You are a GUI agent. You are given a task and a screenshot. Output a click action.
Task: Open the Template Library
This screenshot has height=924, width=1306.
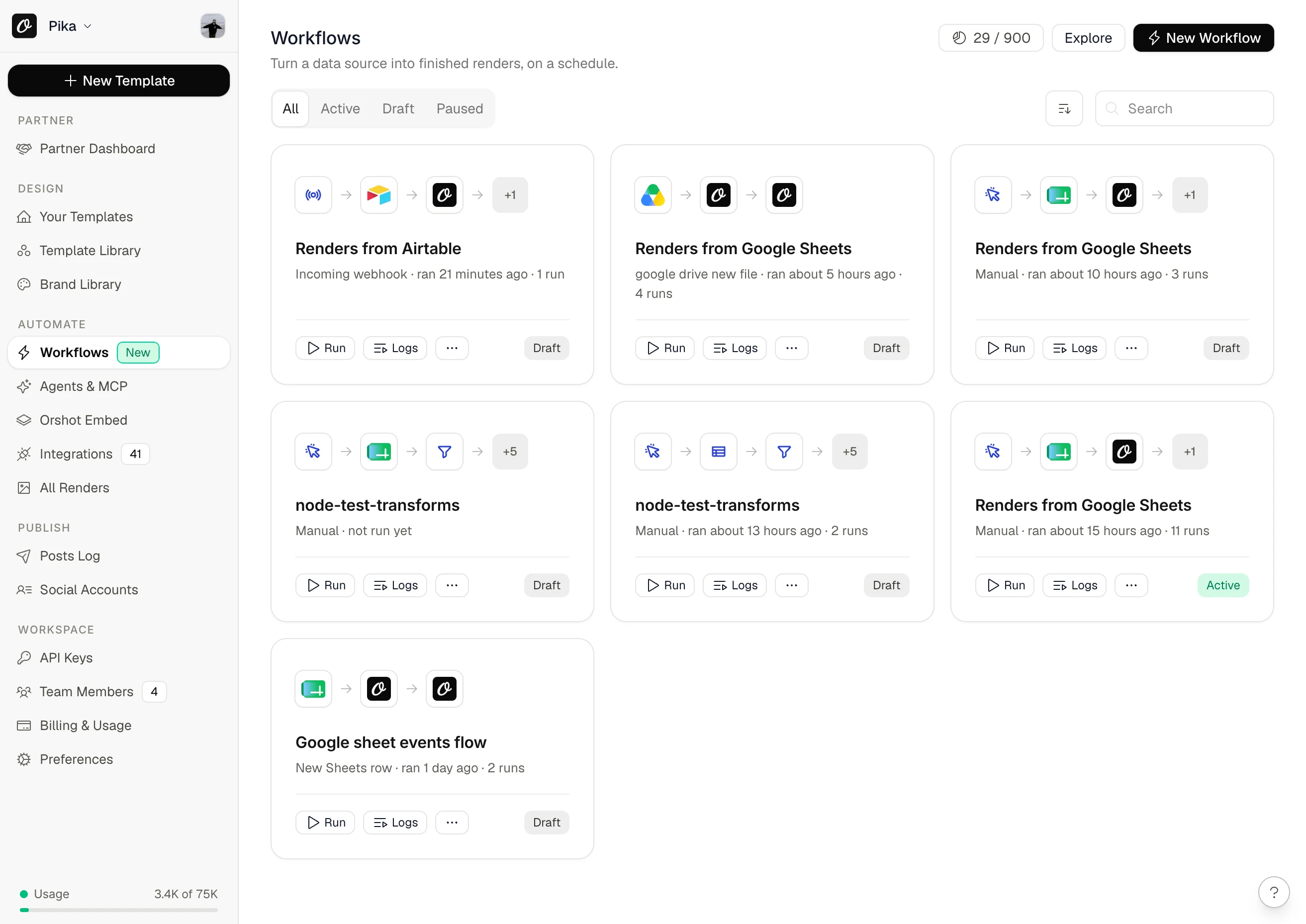[x=119, y=250]
